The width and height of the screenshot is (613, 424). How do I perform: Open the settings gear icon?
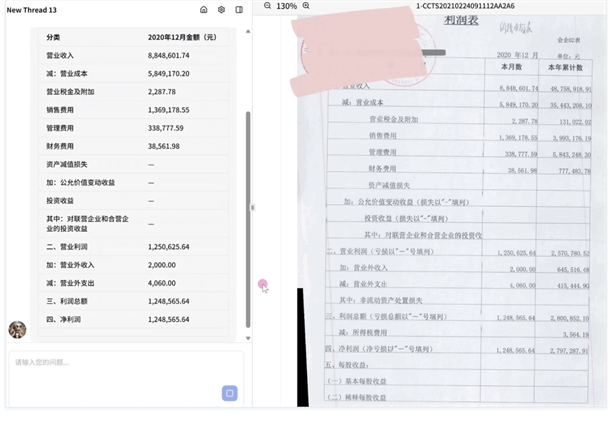click(x=221, y=10)
